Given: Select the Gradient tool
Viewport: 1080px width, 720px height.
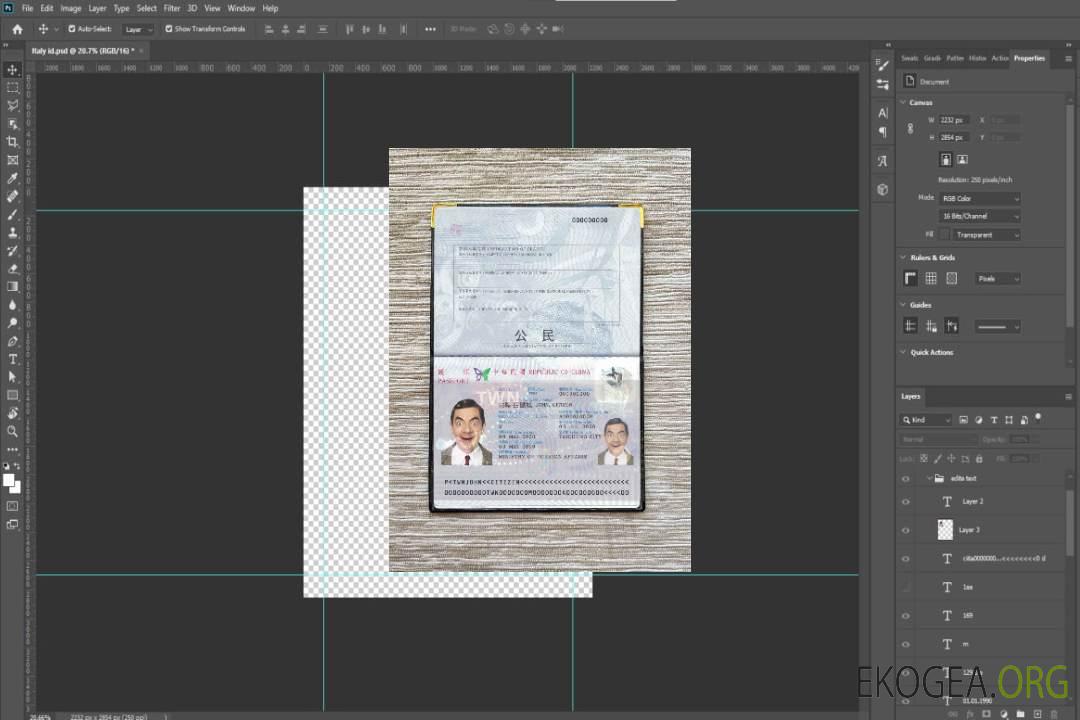Looking at the screenshot, I should coord(12,287).
